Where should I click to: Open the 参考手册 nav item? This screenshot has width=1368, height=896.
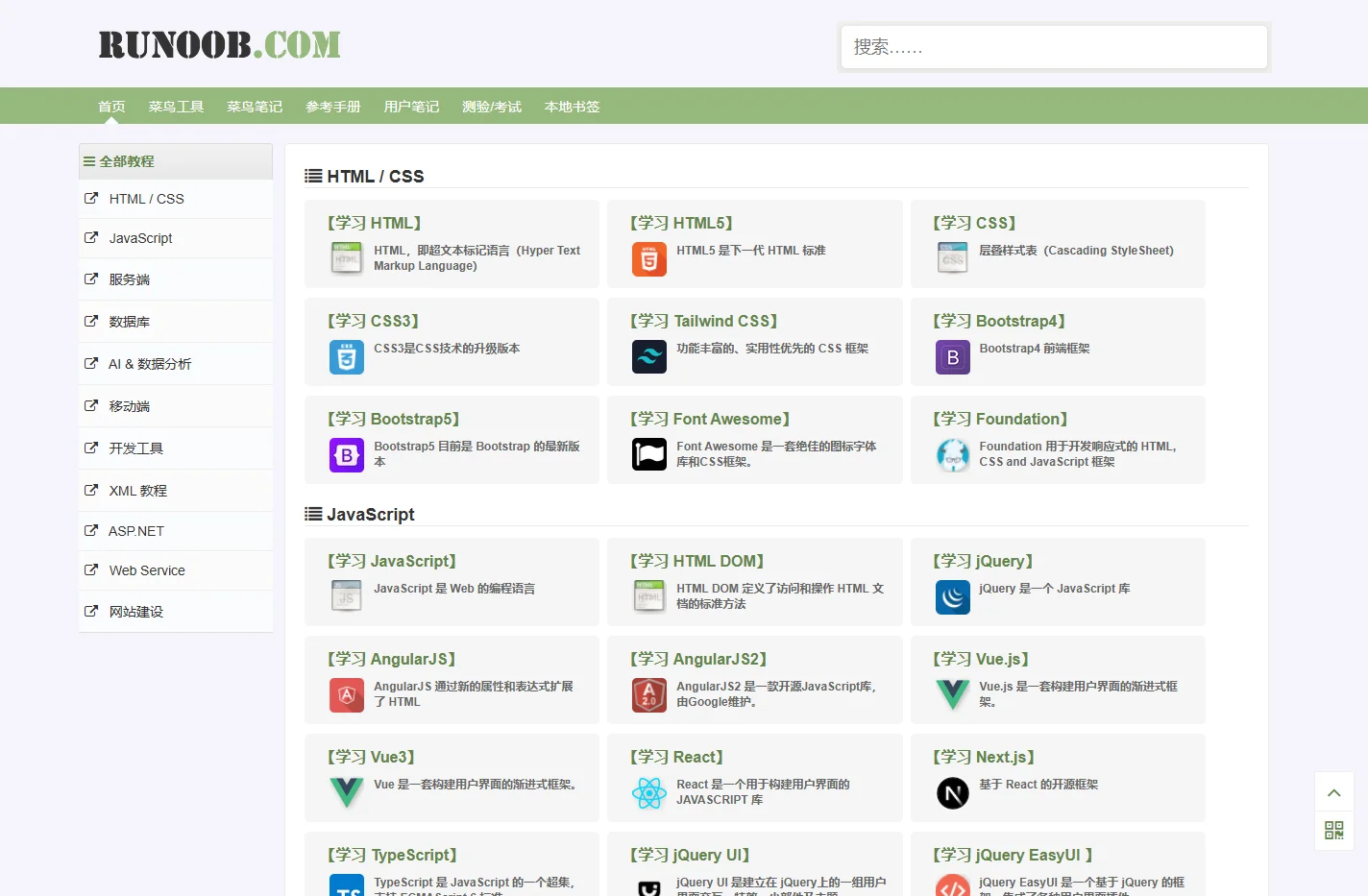[333, 107]
